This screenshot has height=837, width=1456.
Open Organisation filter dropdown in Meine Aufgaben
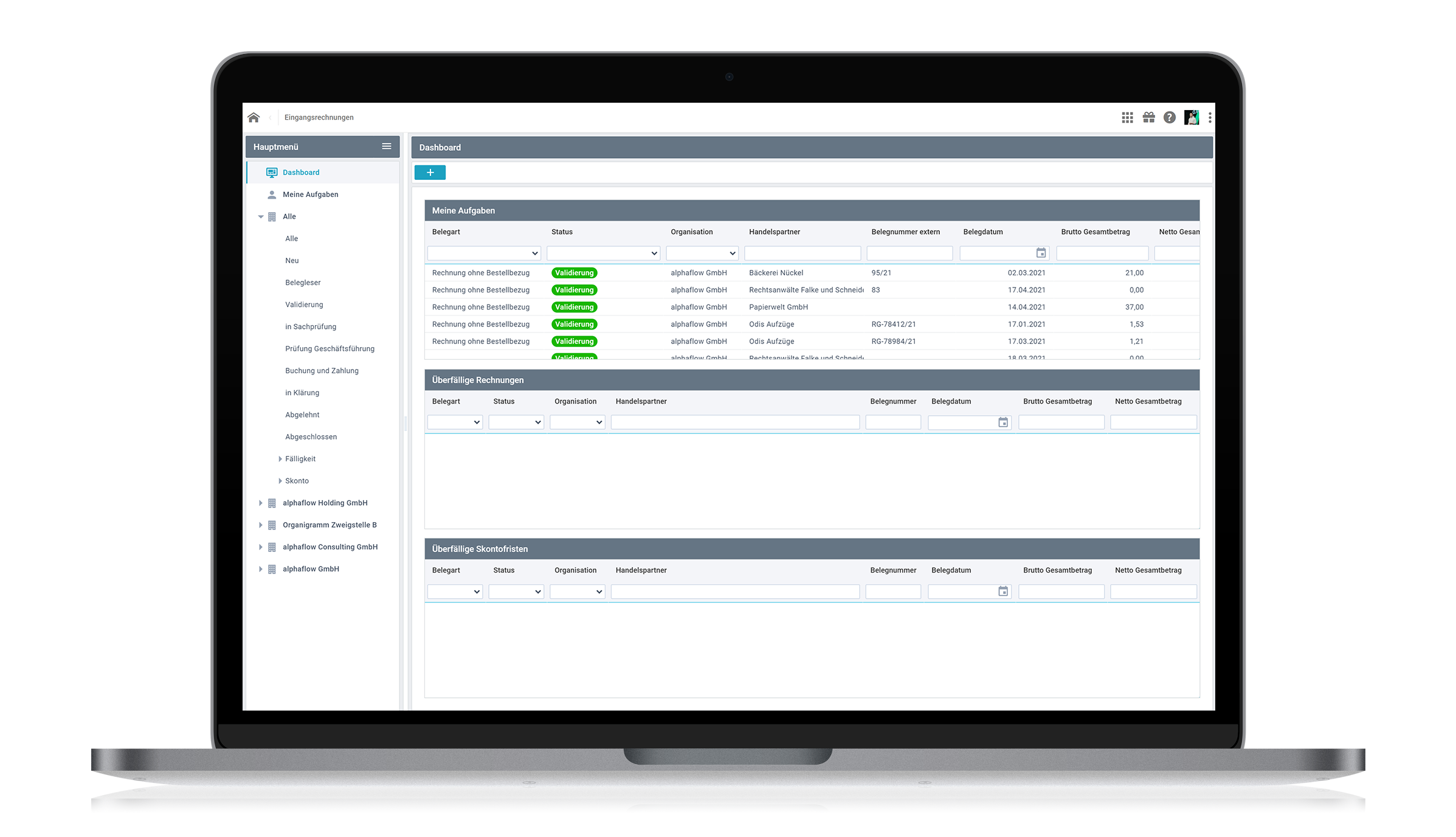702,253
